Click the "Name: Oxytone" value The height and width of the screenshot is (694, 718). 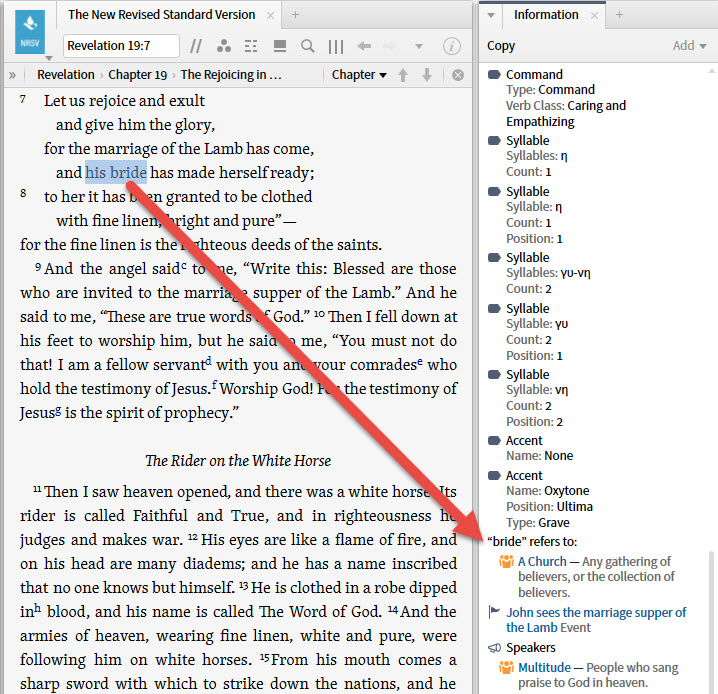pyautogui.click(x=567, y=491)
